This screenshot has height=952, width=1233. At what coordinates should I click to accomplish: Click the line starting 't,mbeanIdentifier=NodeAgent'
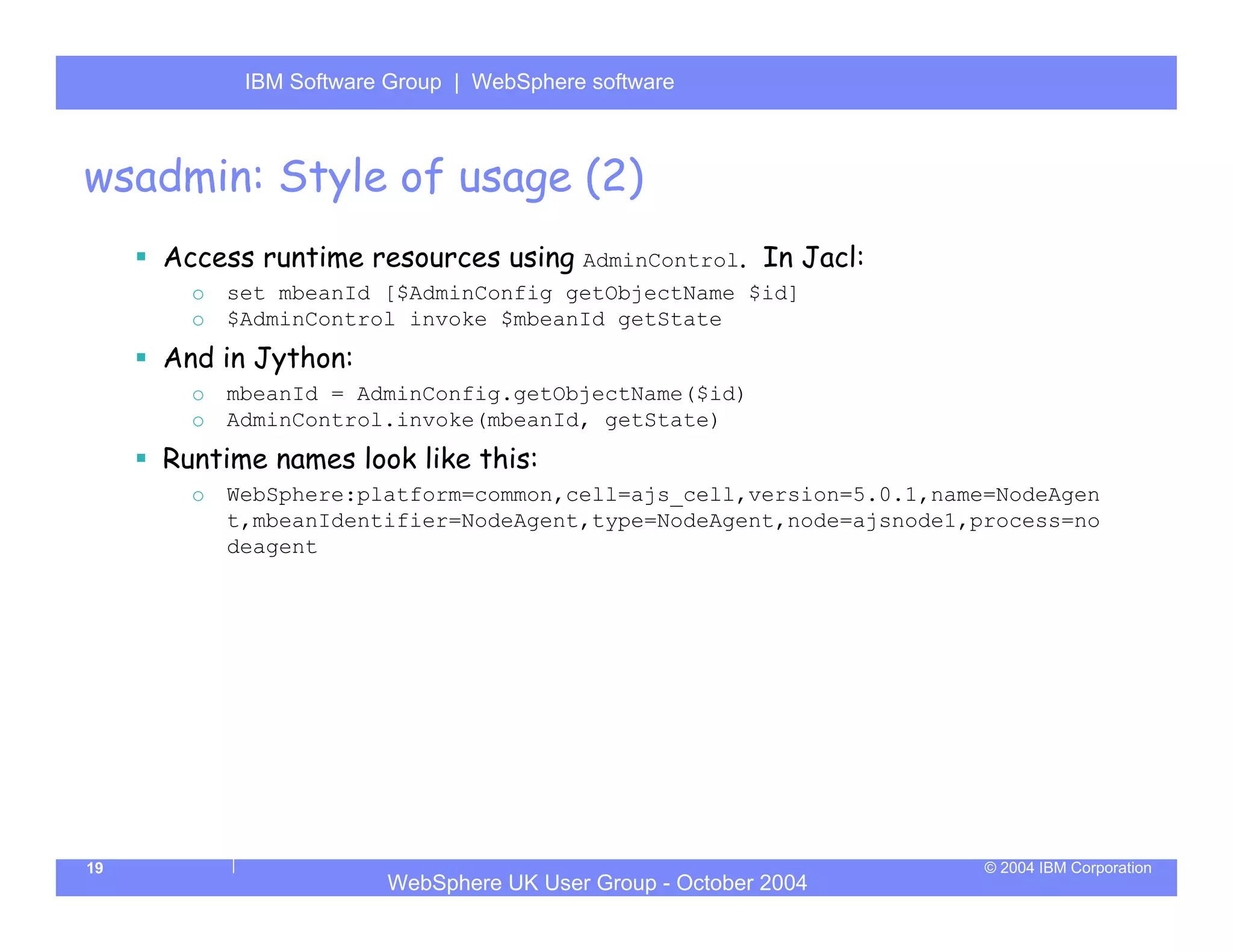[x=663, y=521]
